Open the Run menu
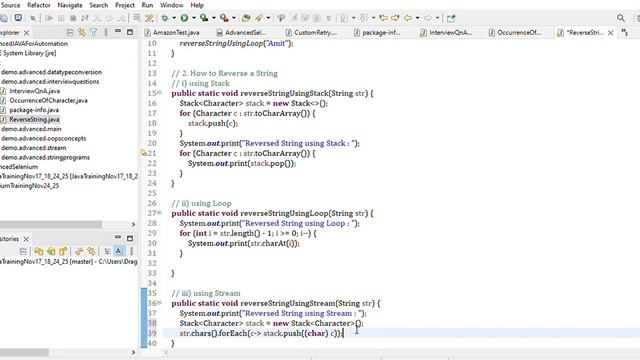The image size is (640, 360). tap(147, 5)
